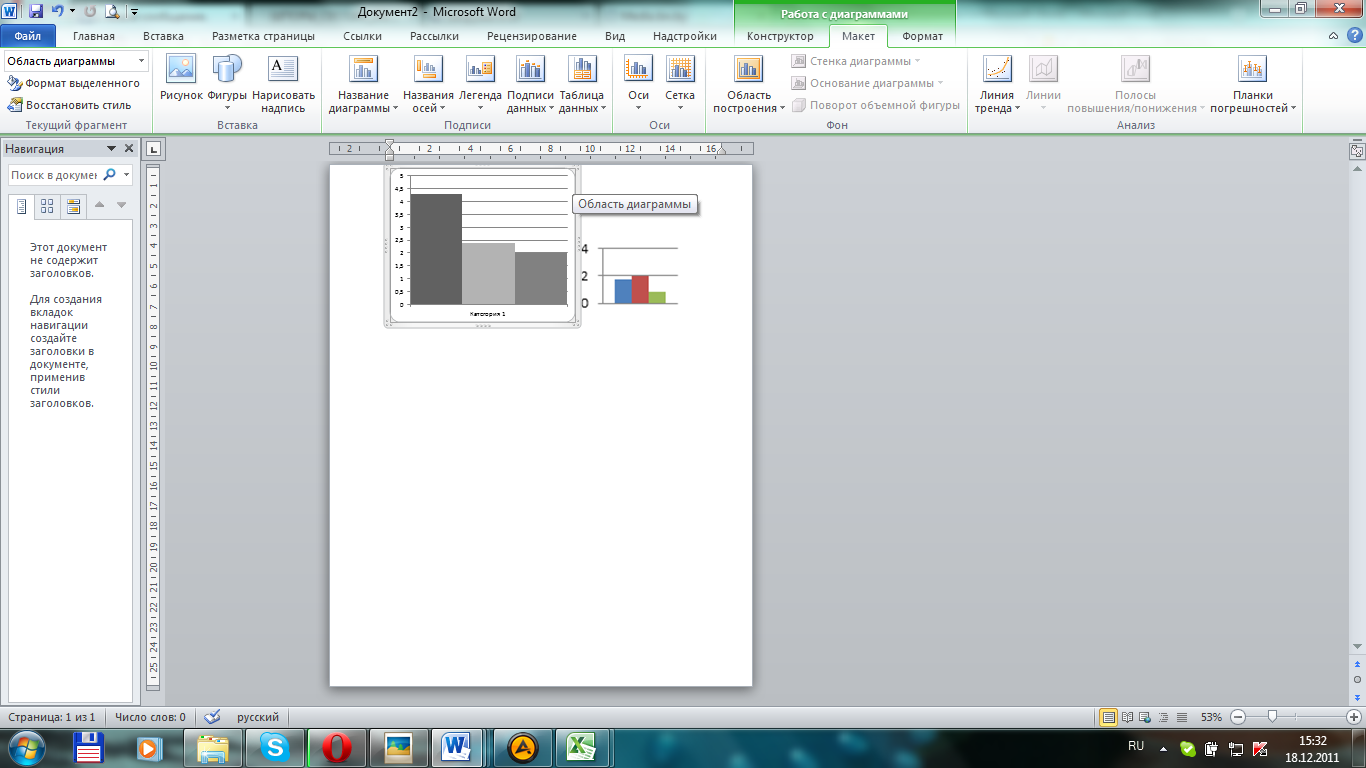
Task: Open the Линия тренда trendline options
Action: click(998, 84)
